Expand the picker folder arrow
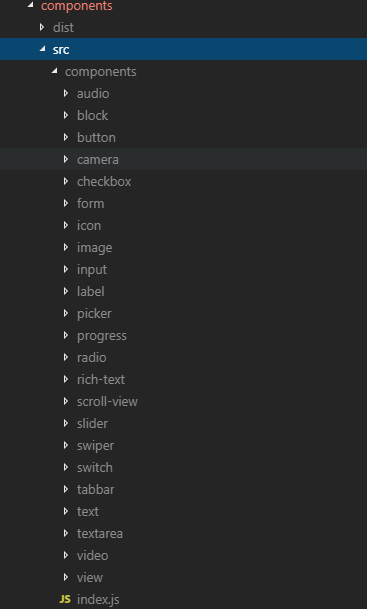The height and width of the screenshot is (609, 367). coord(66,313)
